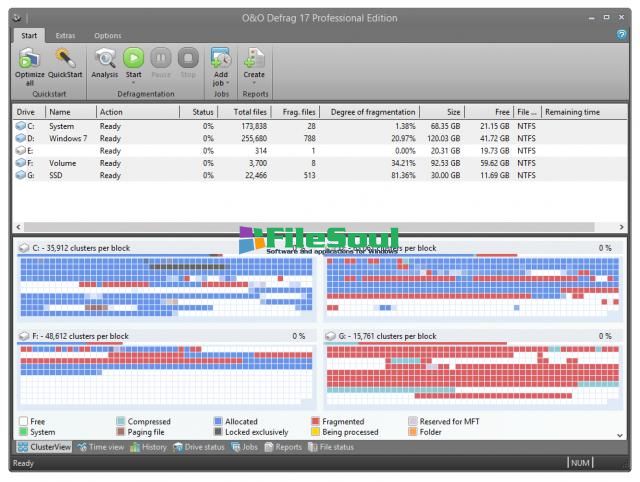Viewport: 640px width, 482px height.
Task: Click the Optimize all icon
Action: (x=29, y=60)
